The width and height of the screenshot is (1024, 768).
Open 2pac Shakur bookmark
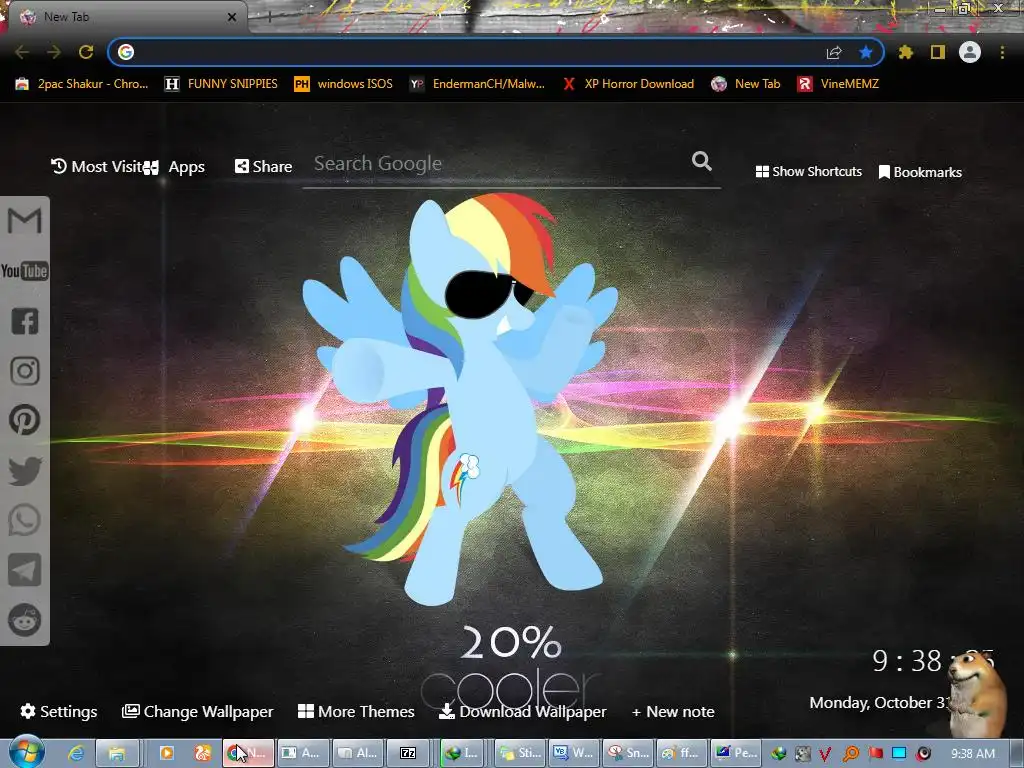(x=82, y=84)
